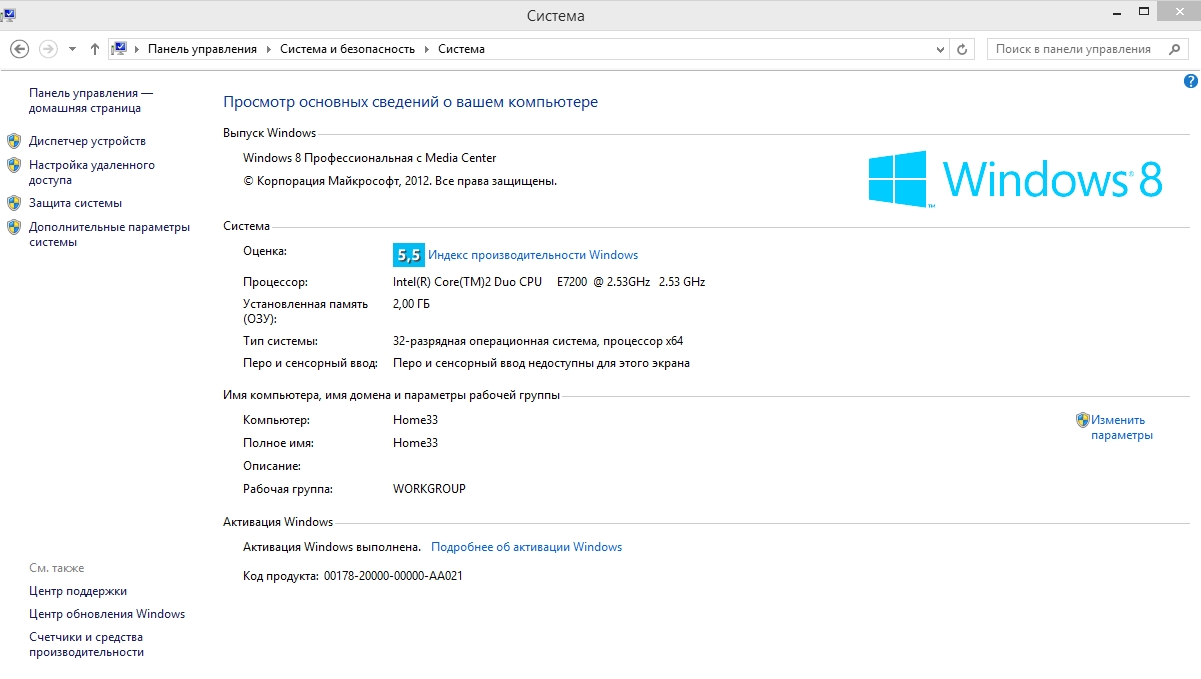Open Подробнее об активации Windows link
1201x679 pixels.
click(526, 547)
